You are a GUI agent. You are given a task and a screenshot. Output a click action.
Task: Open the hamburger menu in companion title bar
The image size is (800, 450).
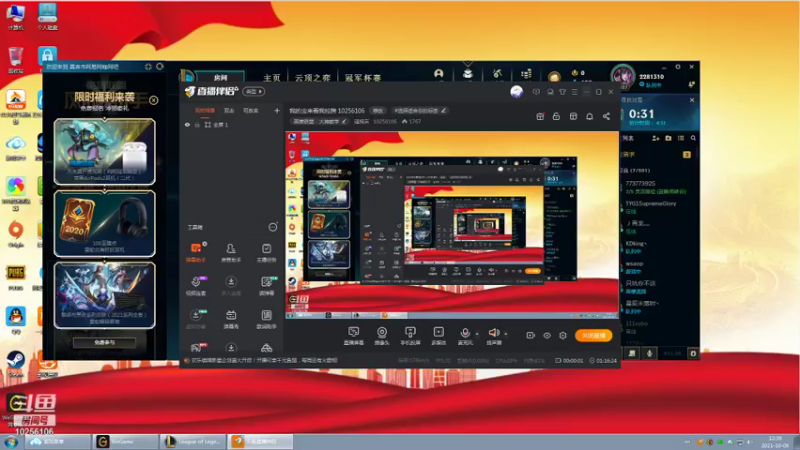point(574,92)
